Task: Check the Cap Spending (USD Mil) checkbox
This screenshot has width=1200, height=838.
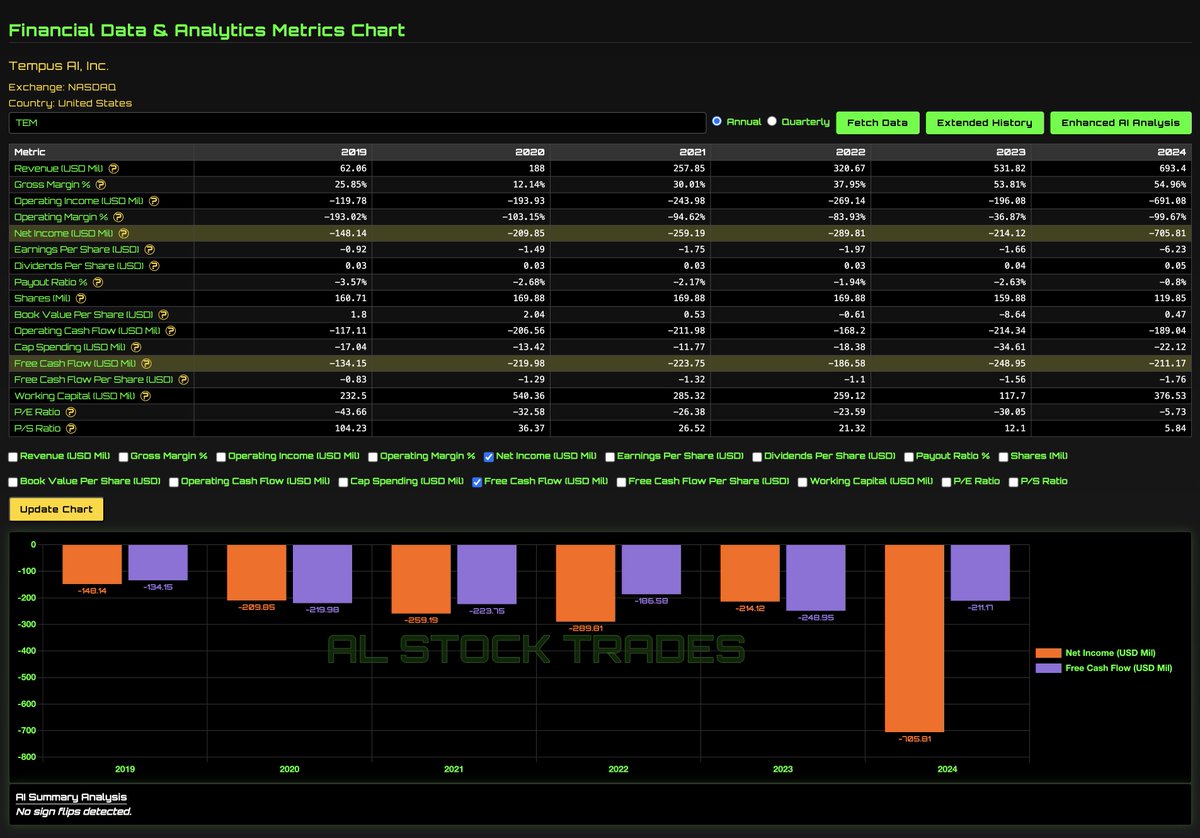Action: (343, 481)
